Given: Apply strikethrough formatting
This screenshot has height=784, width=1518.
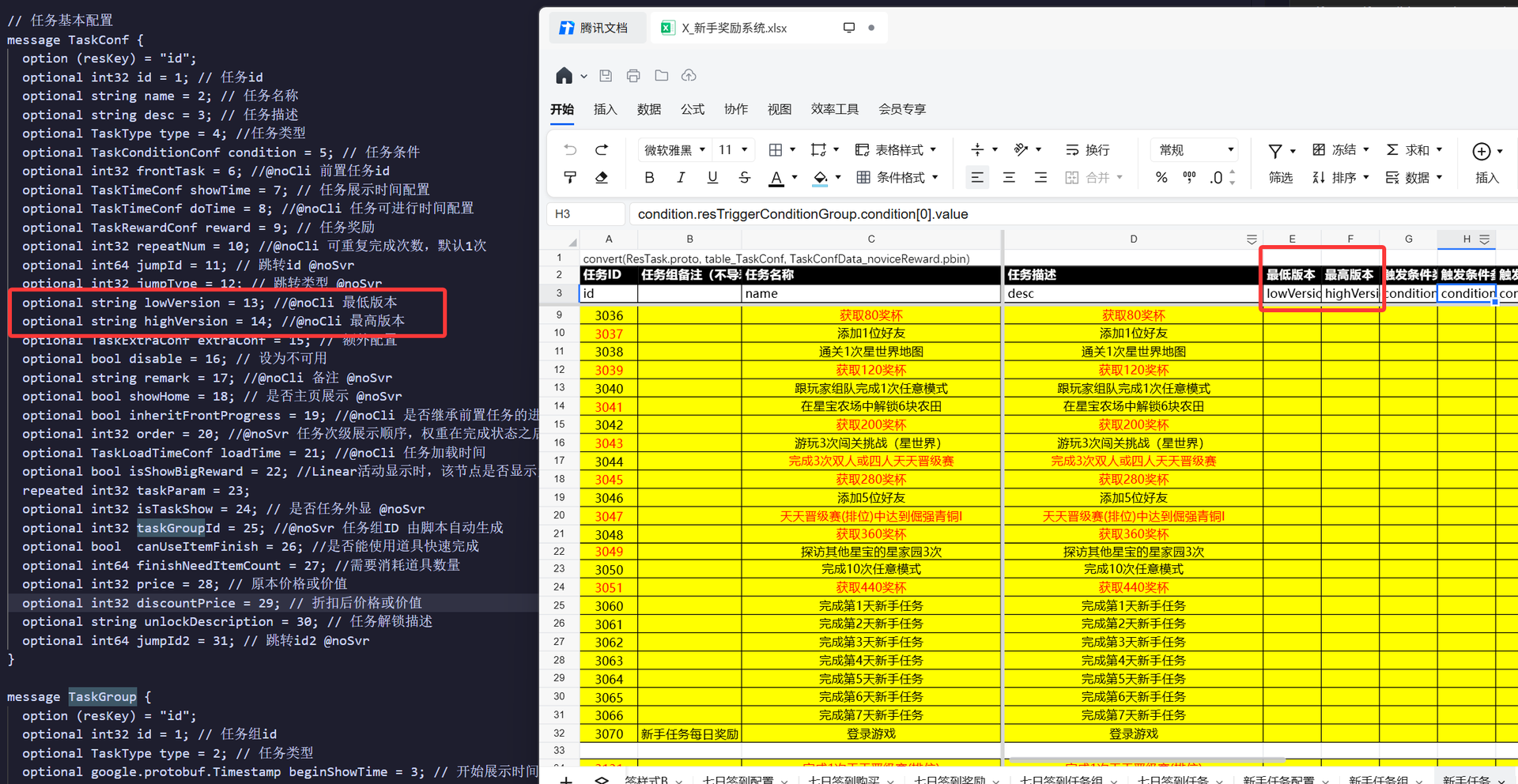Looking at the screenshot, I should click(744, 178).
